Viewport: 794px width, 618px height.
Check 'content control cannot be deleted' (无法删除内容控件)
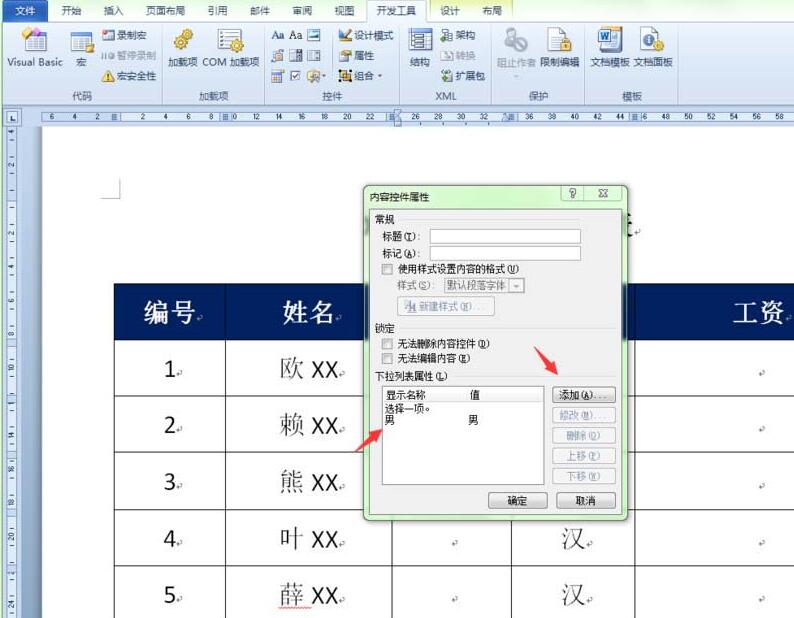387,343
